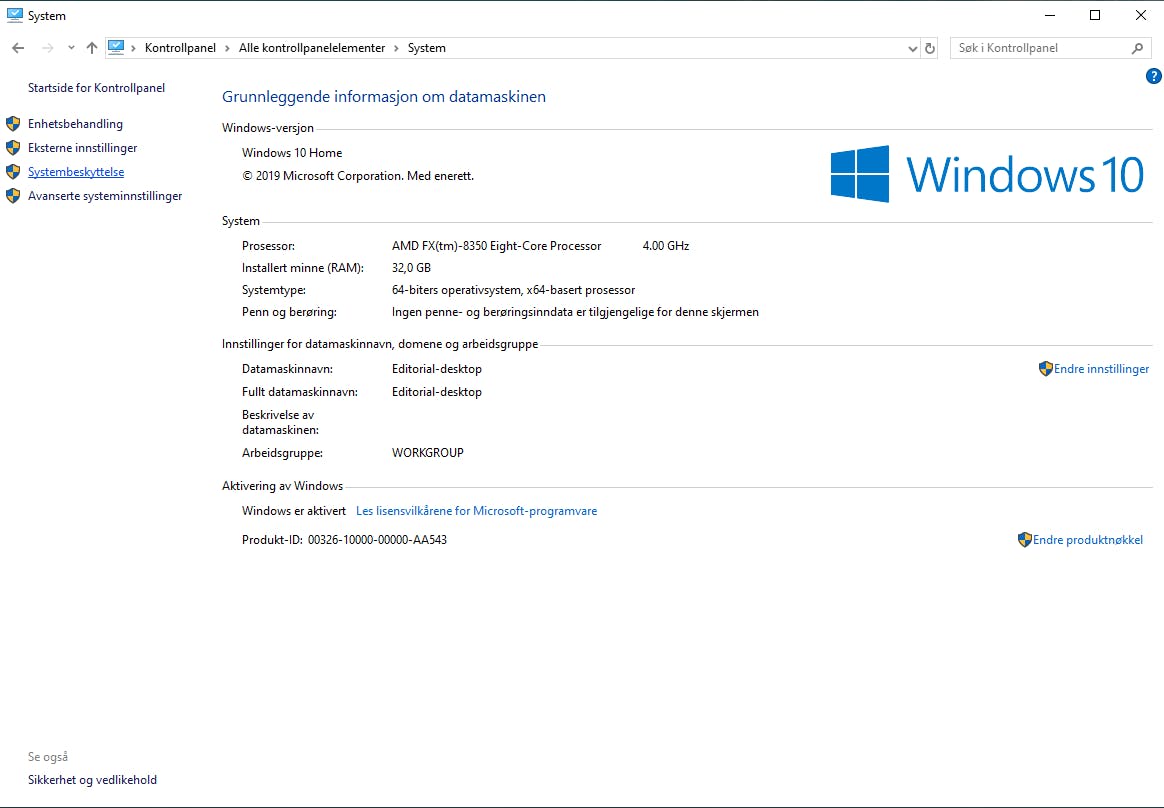Click the Forward navigation arrow
The width and height of the screenshot is (1164, 808).
coord(48,48)
